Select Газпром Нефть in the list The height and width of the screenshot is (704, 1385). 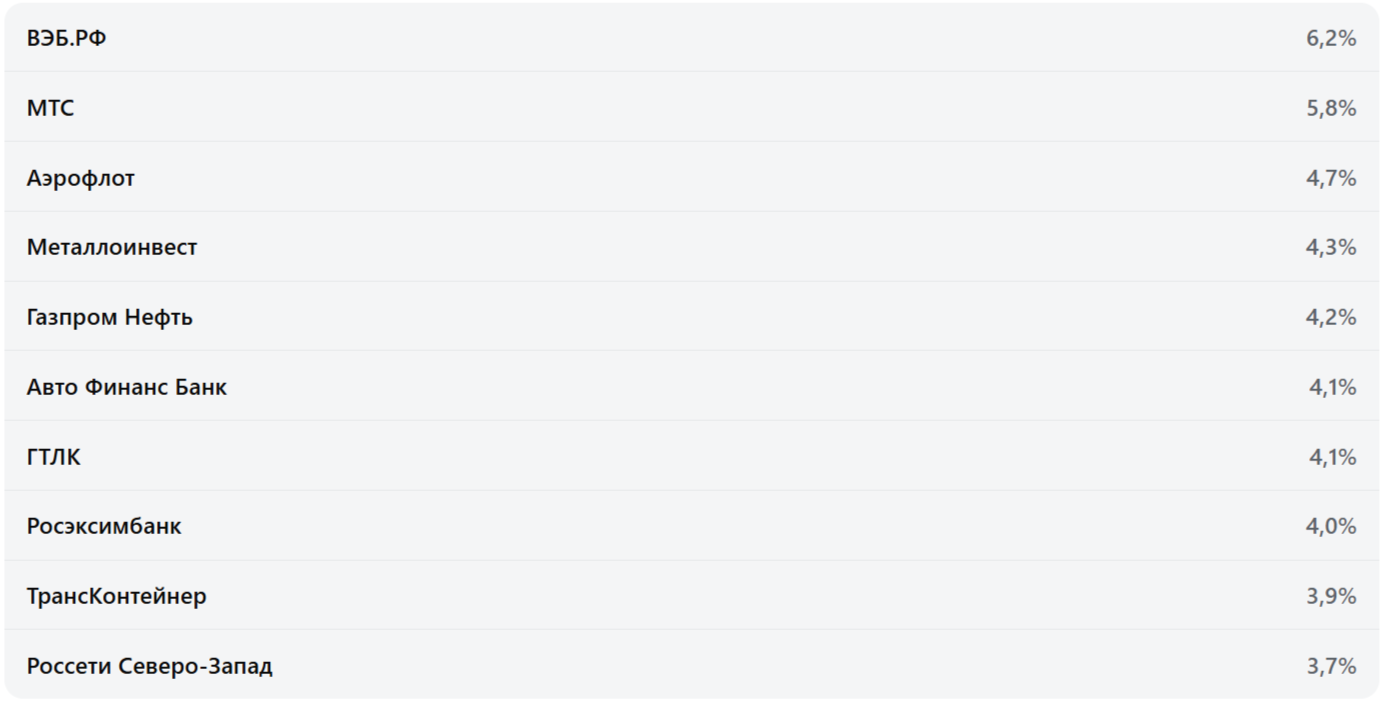pos(110,317)
